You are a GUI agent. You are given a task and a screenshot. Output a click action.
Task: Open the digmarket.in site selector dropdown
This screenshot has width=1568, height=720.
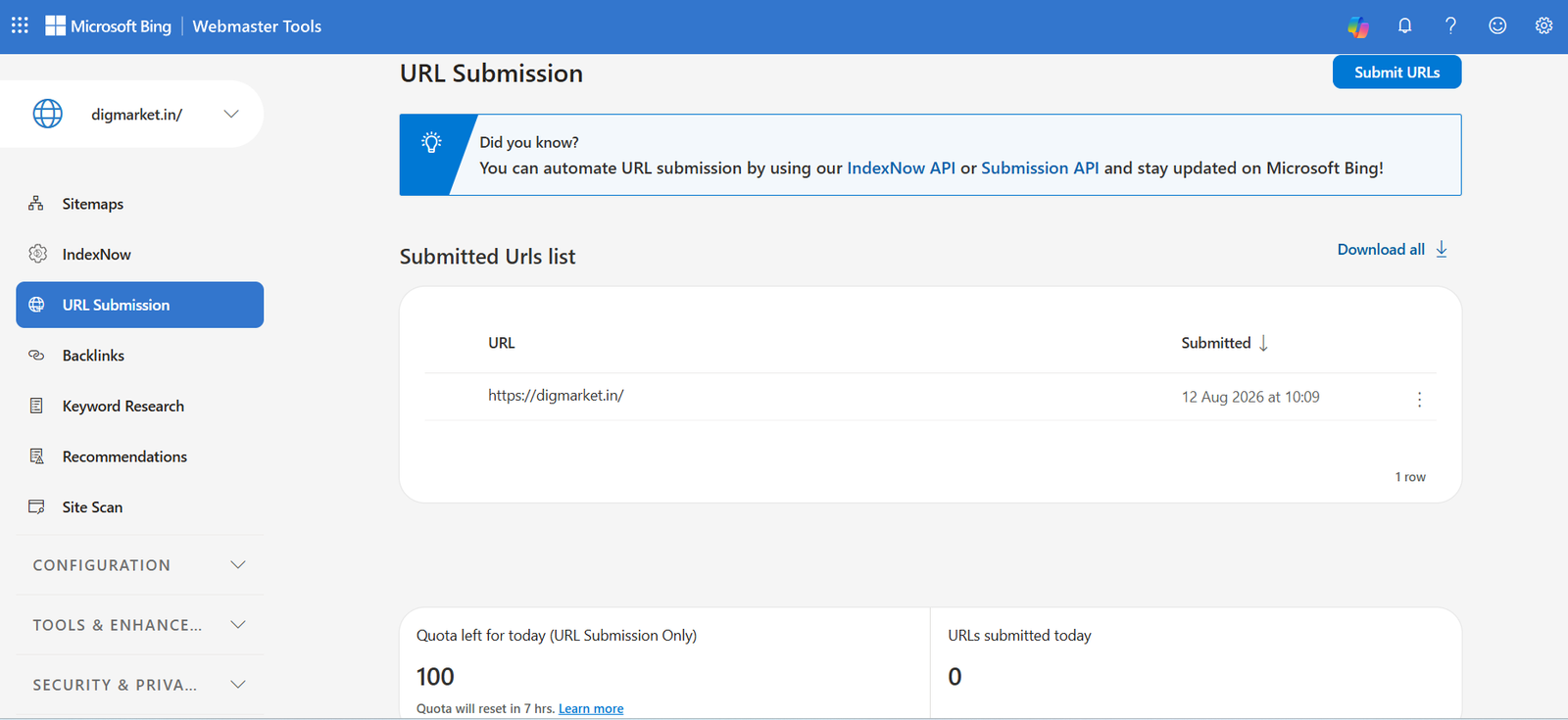coord(231,114)
